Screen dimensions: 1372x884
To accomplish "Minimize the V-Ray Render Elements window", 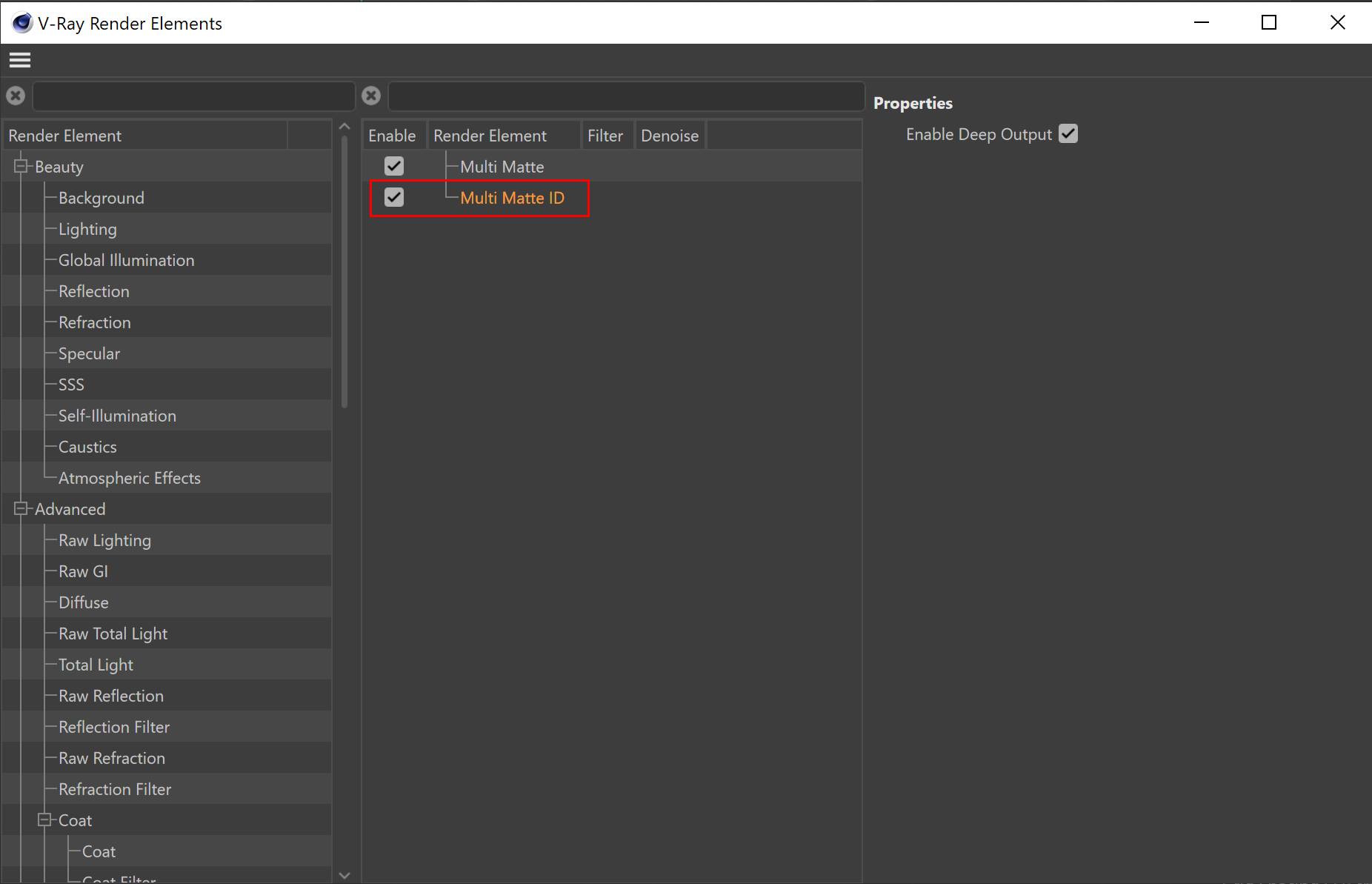I will coord(1202,22).
